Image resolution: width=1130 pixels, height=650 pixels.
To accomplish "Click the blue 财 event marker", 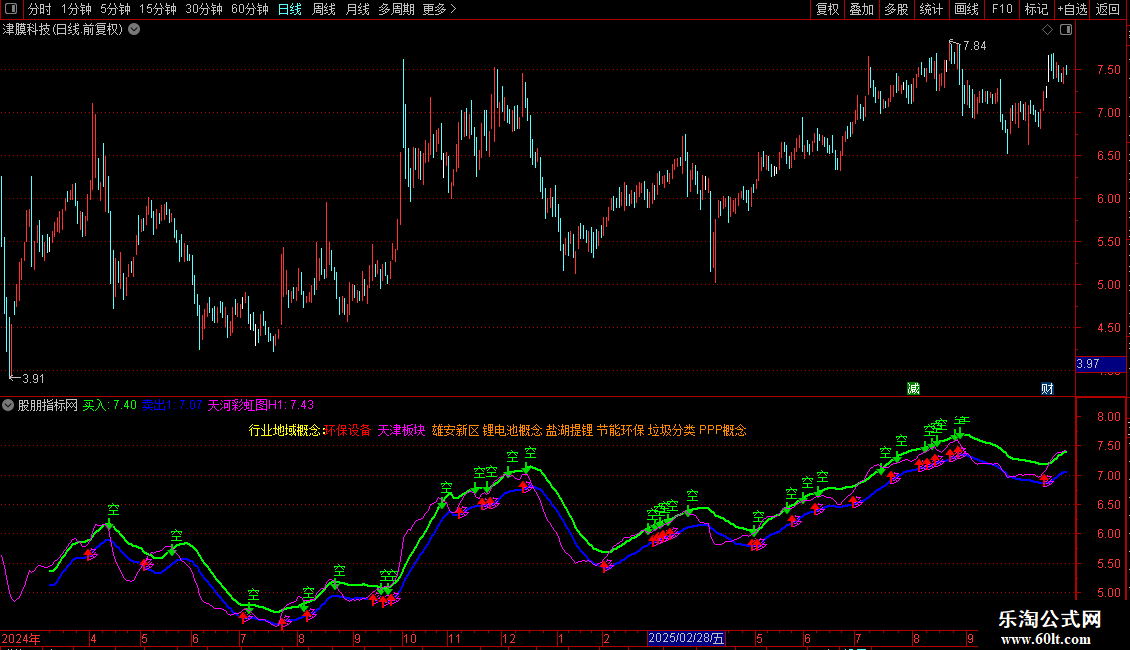I will [1047, 388].
